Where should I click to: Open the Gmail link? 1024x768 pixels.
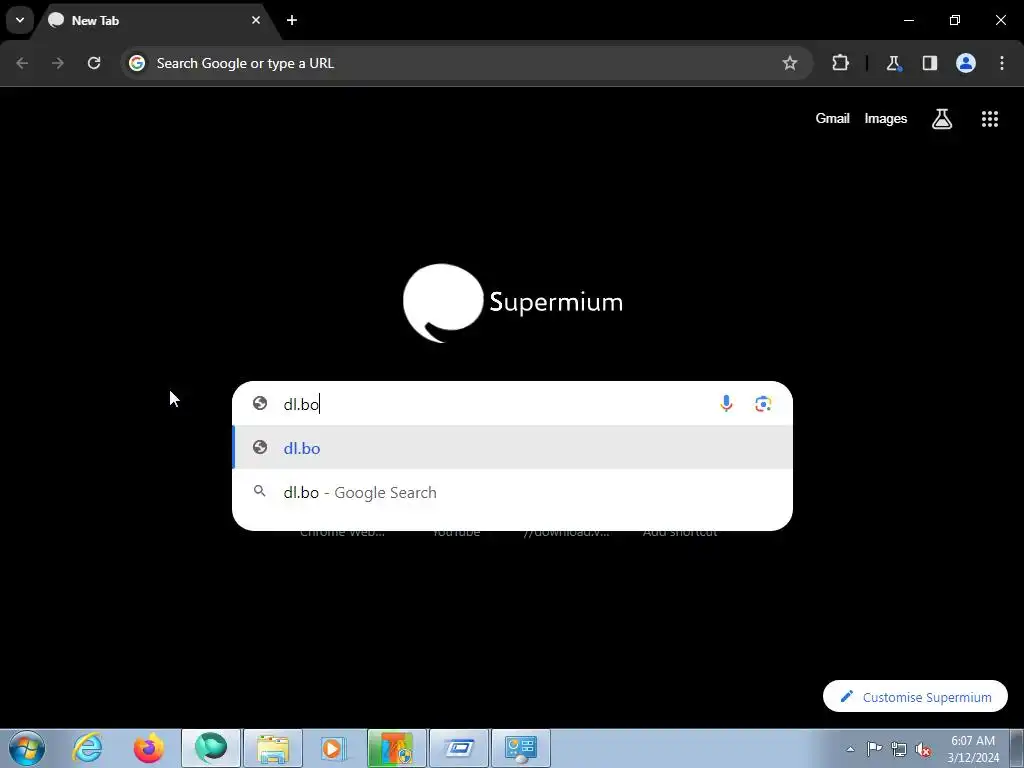(x=832, y=118)
